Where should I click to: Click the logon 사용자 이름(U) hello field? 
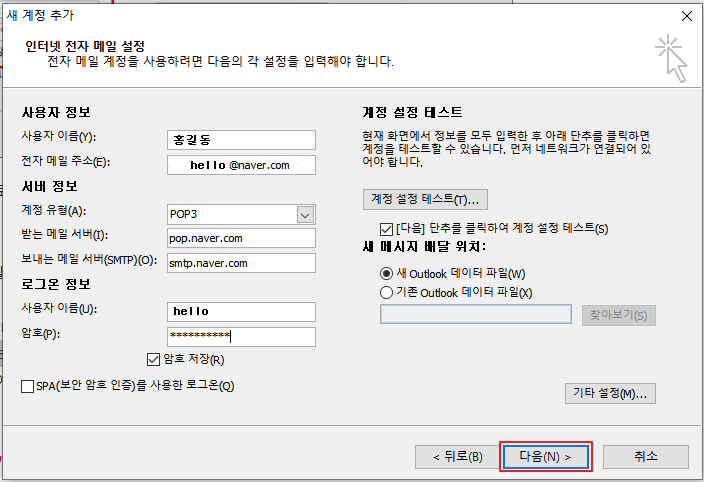[x=242, y=312]
